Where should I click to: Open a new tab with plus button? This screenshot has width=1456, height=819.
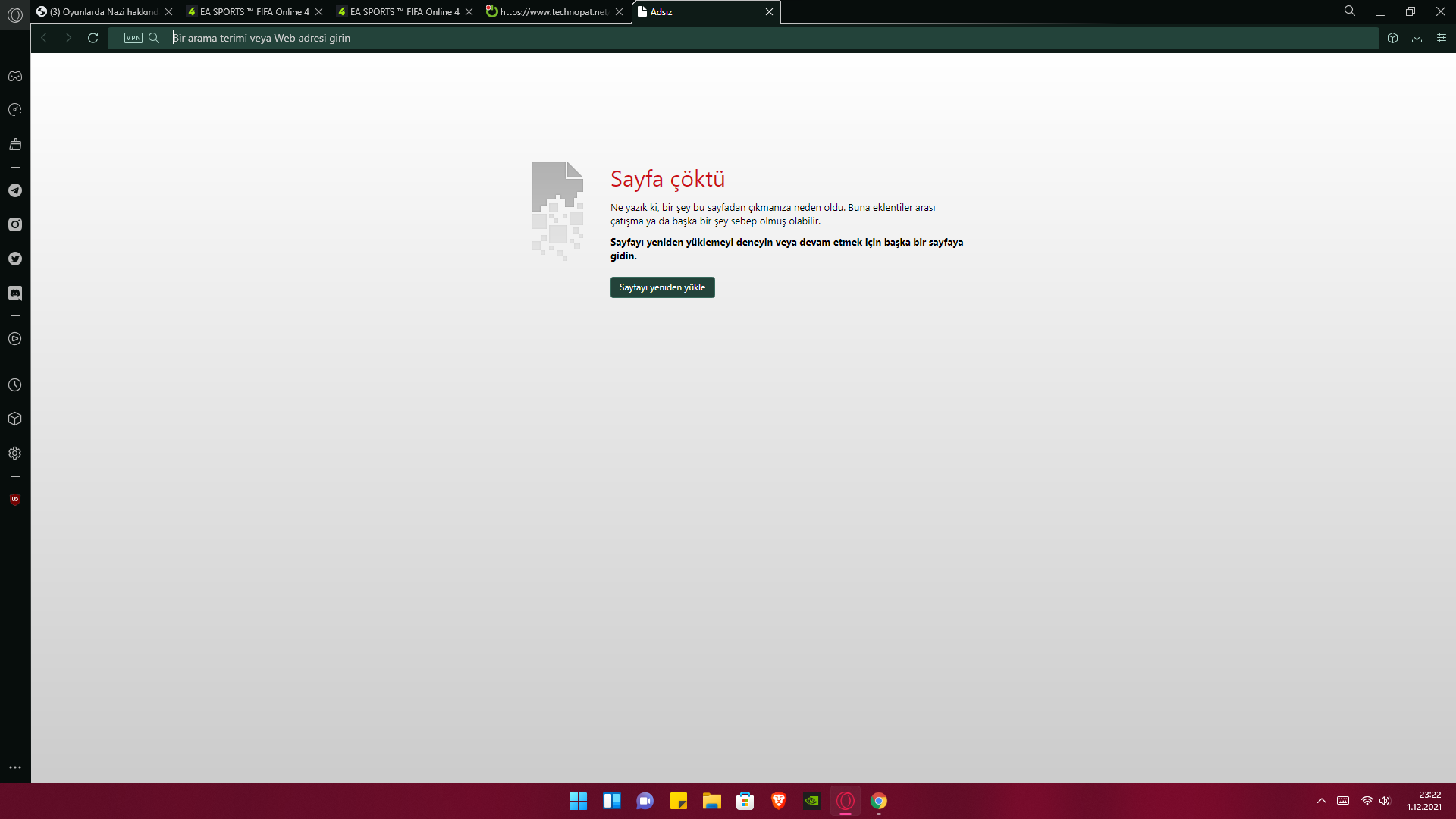click(792, 11)
